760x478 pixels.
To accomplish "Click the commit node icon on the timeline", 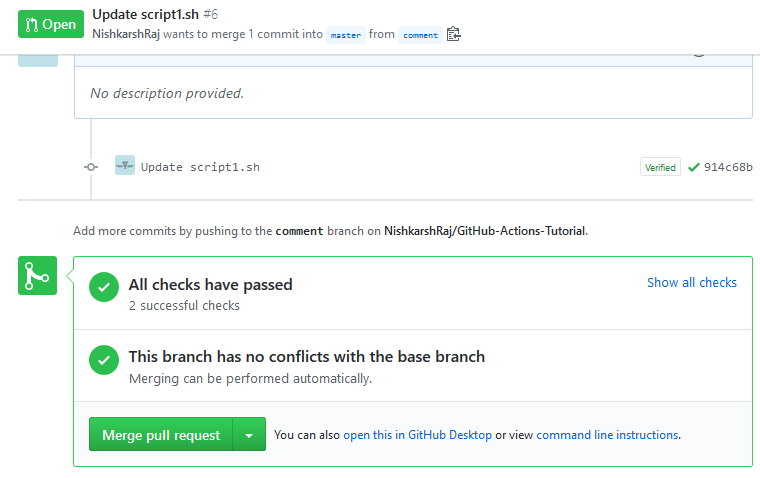I will coord(91,167).
